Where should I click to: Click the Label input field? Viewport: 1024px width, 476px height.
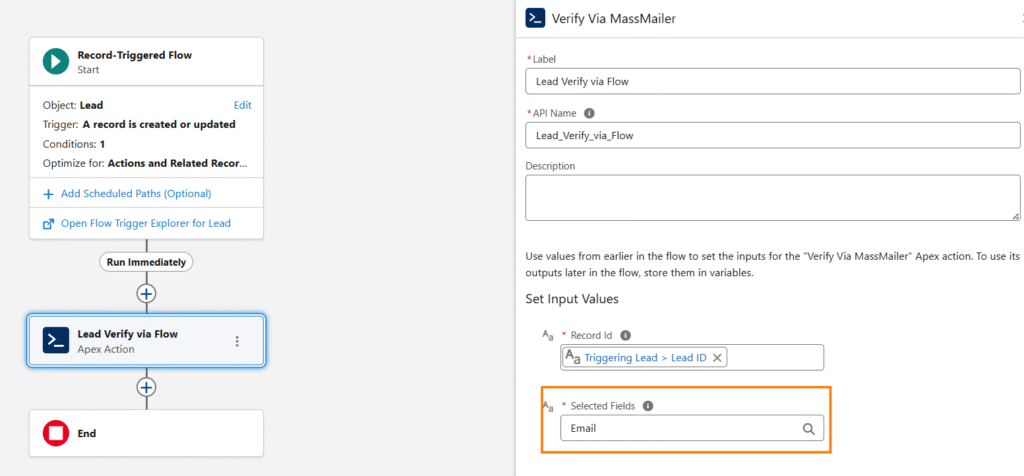tap(772, 82)
